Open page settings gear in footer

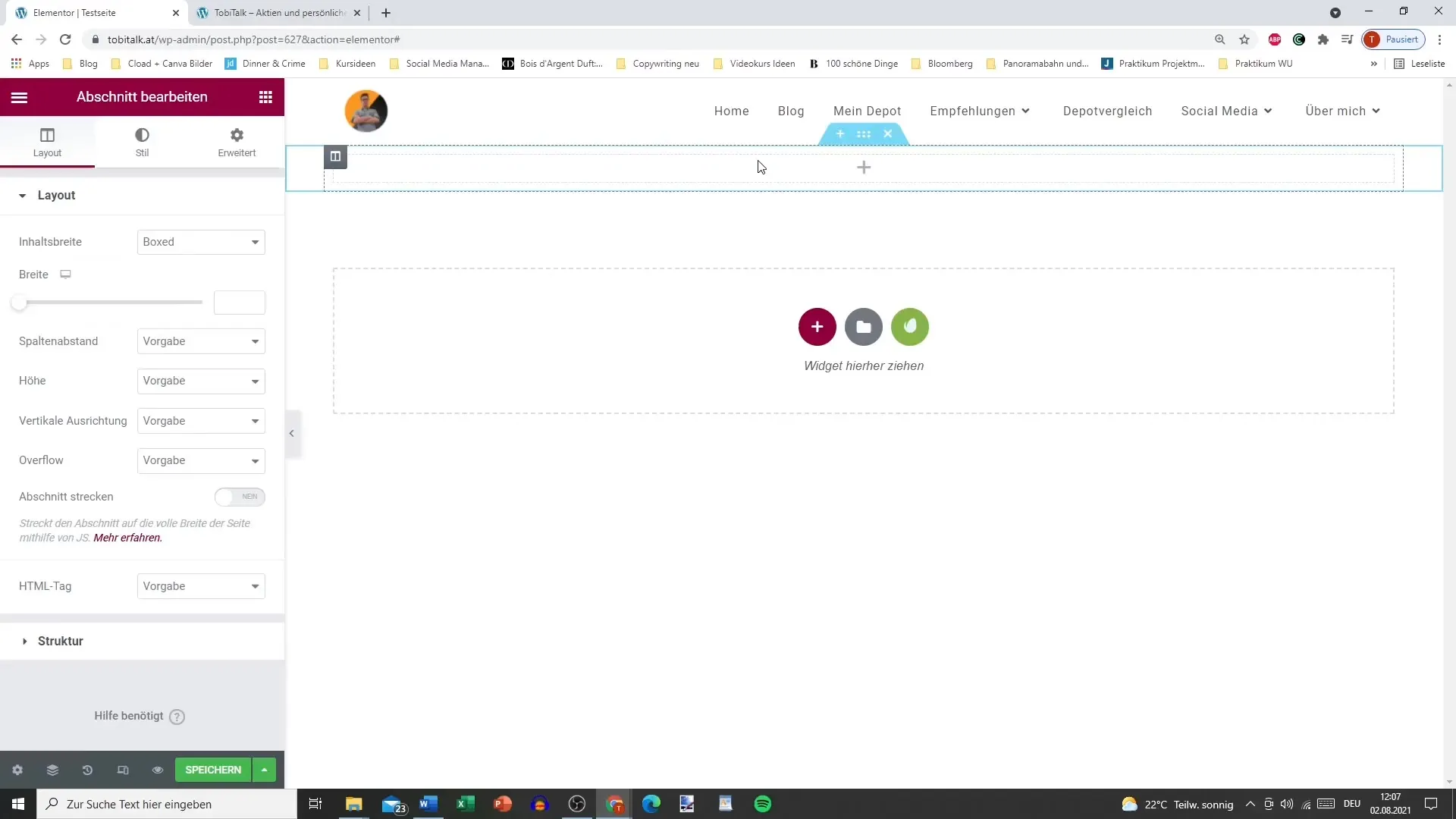tap(17, 770)
